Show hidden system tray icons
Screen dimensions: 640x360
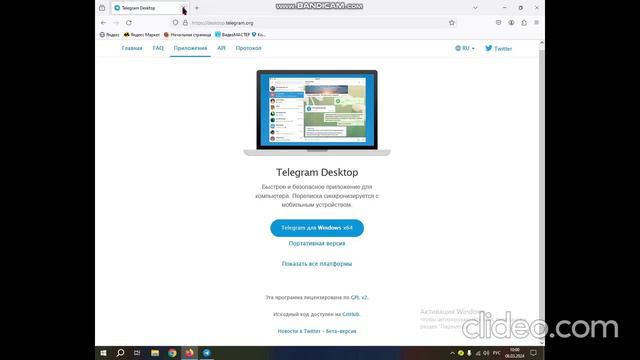coord(452,353)
